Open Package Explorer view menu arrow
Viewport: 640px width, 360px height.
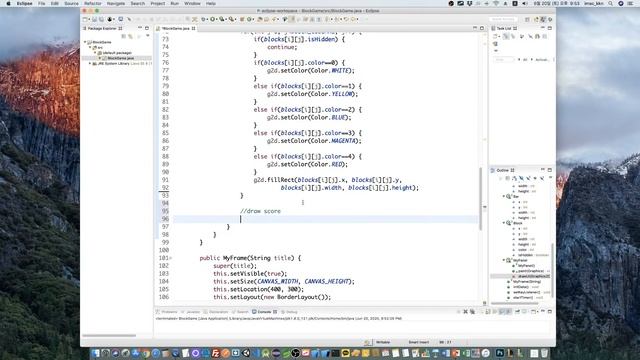(x=147, y=36)
